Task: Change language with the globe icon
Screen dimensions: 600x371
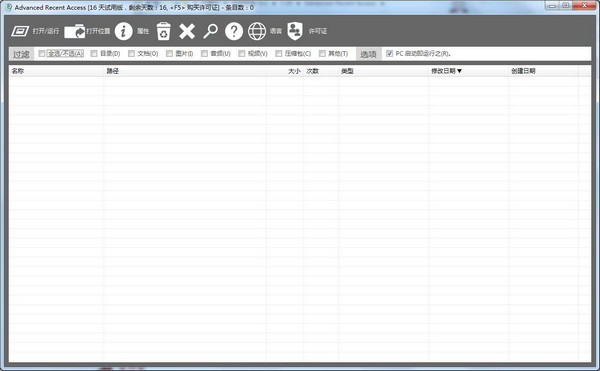Action: tap(257, 31)
